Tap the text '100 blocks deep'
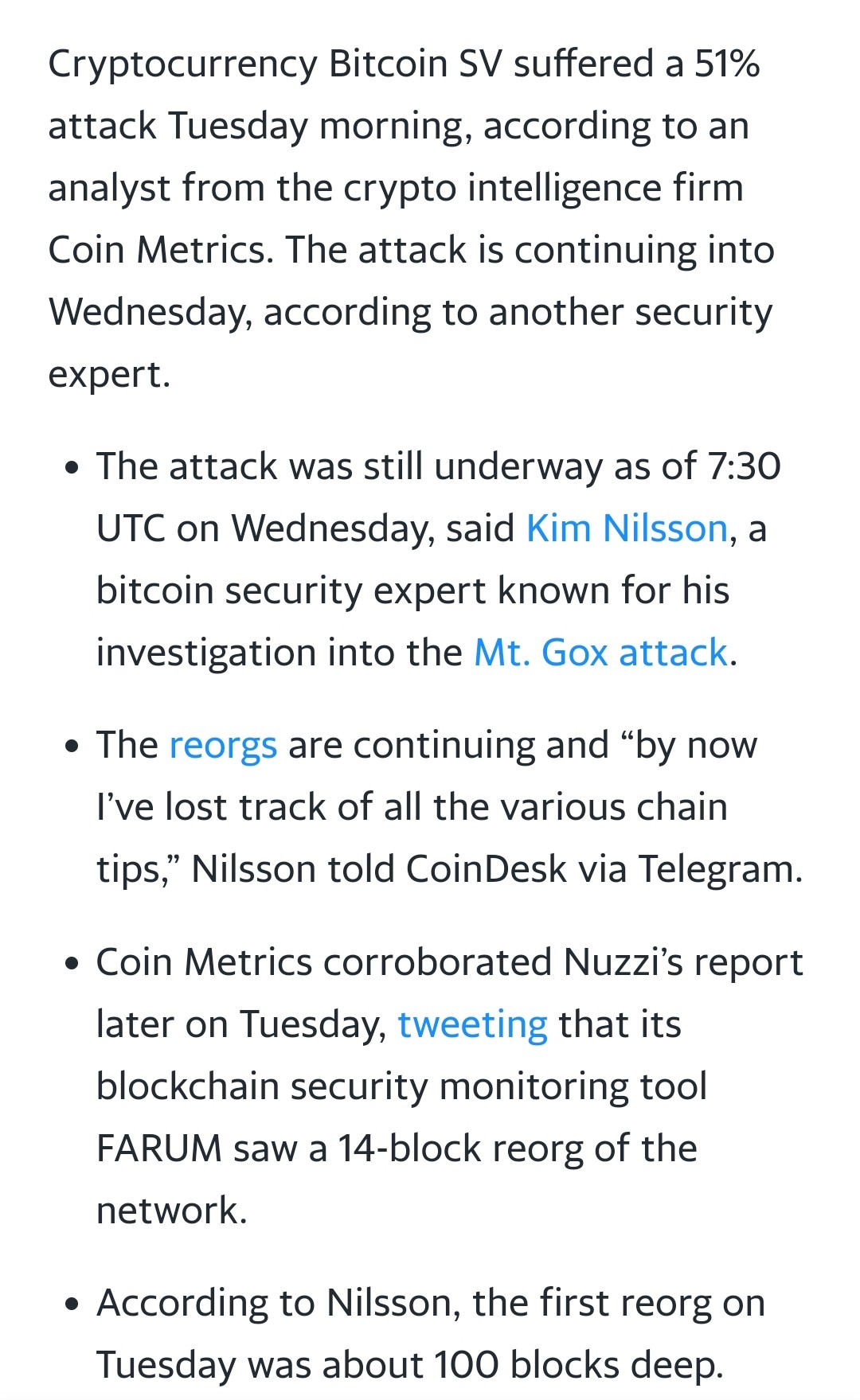This screenshot has width=860, height=1400. [x=579, y=1366]
